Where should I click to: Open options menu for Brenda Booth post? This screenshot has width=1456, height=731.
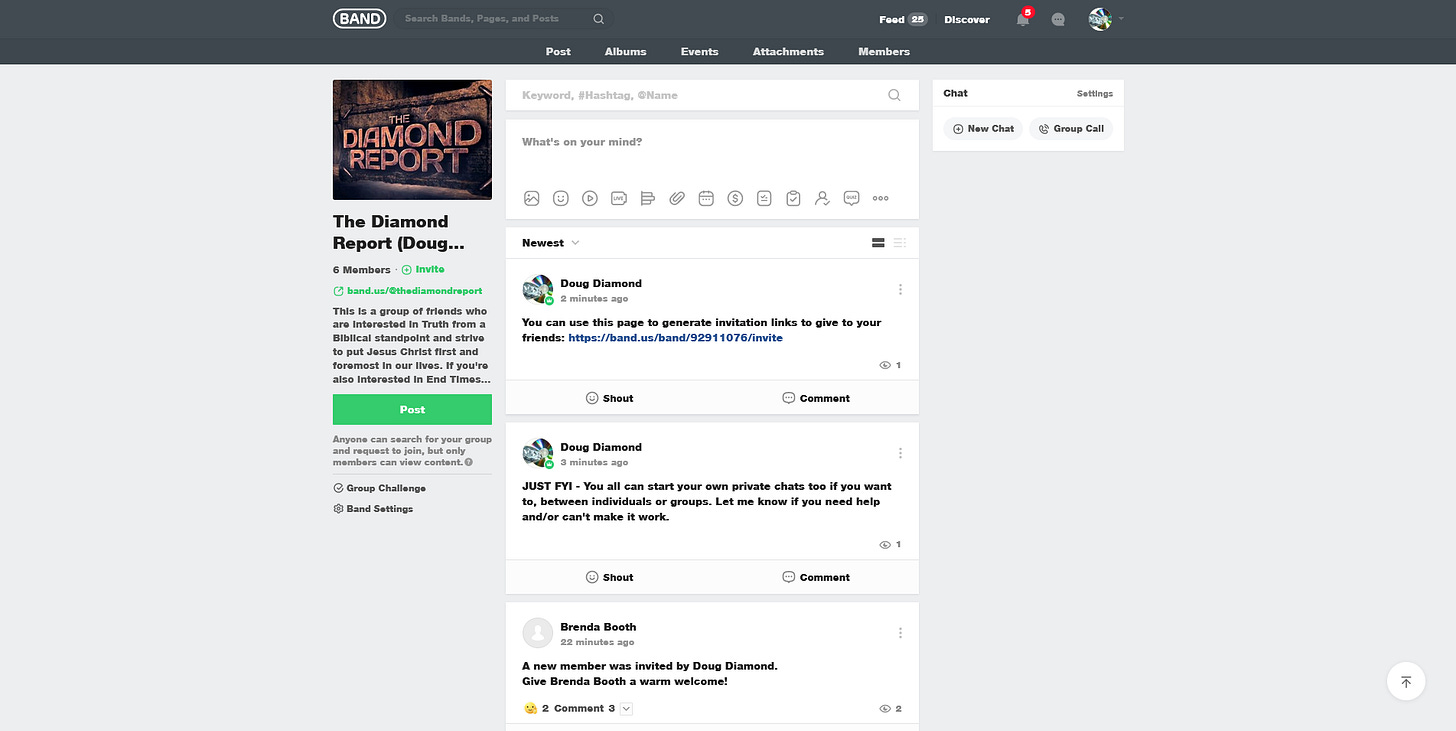(900, 633)
